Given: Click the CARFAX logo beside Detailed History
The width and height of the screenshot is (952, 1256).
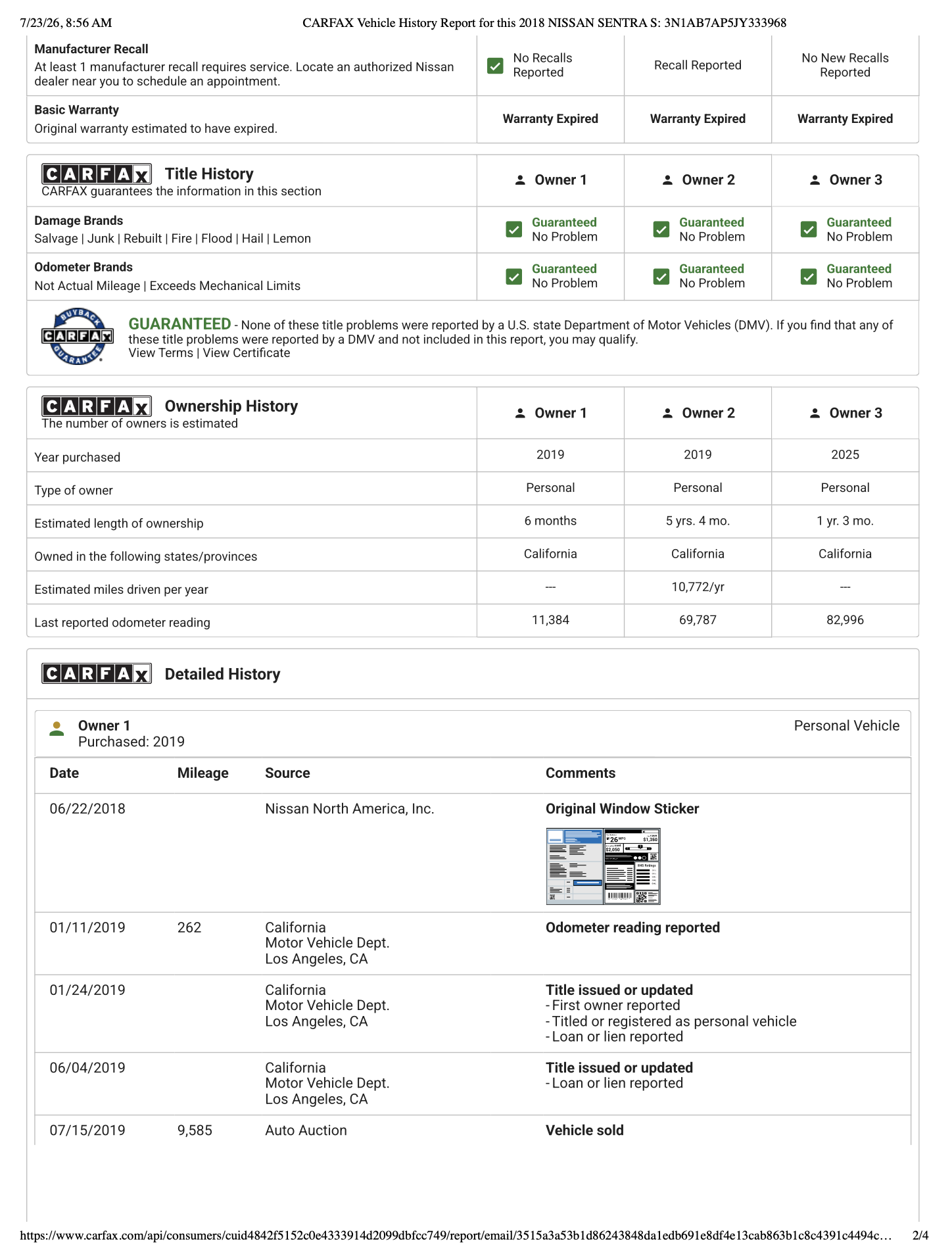Looking at the screenshot, I should click(97, 673).
